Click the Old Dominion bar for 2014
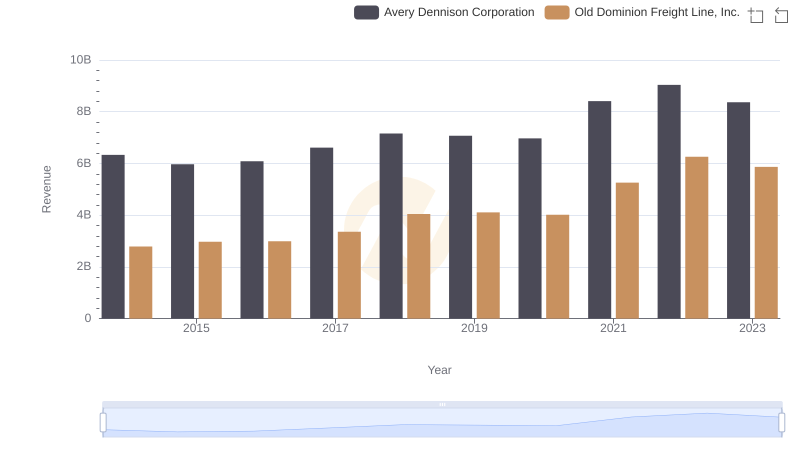The height and width of the screenshot is (461, 800). [141, 283]
